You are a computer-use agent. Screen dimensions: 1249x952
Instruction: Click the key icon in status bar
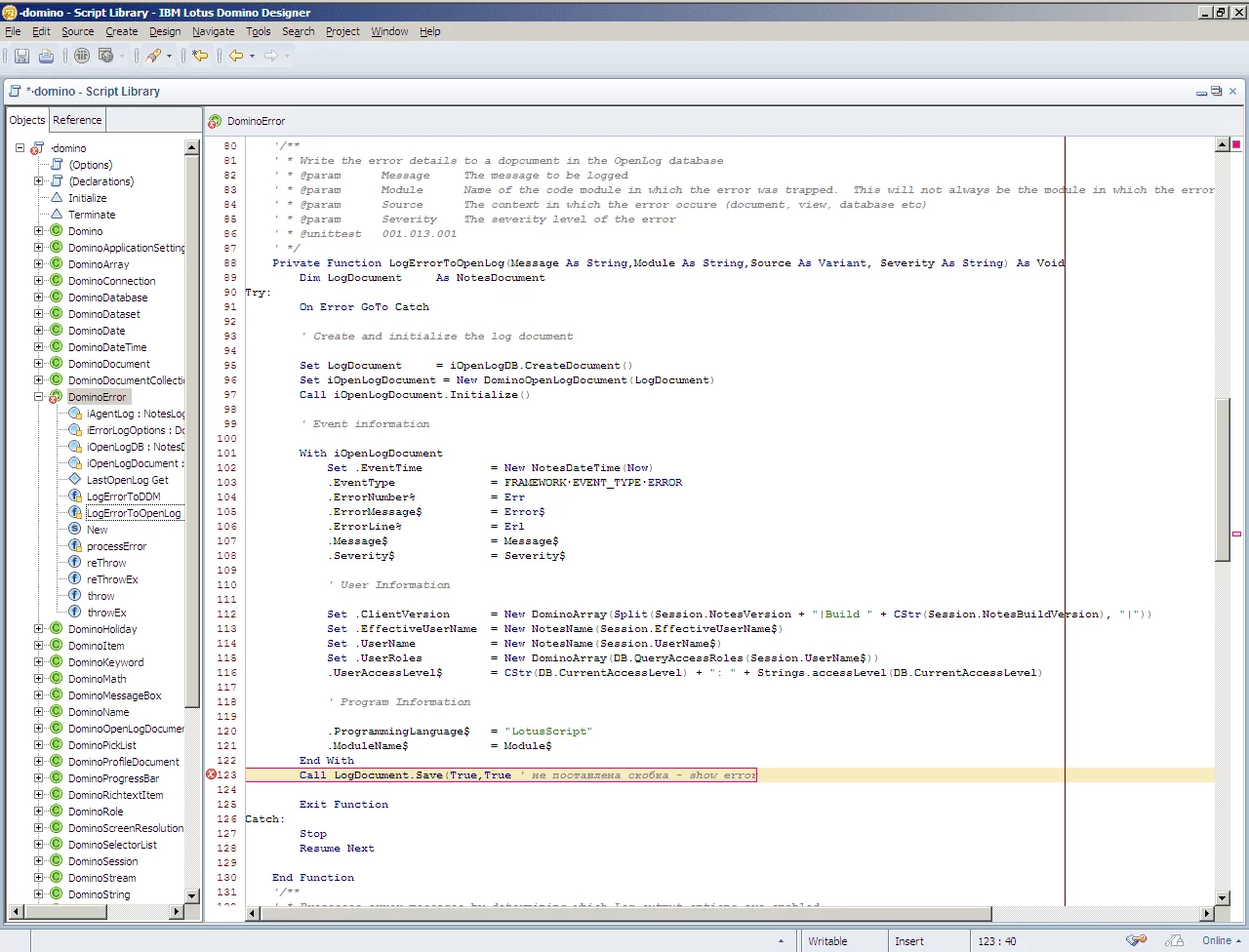pyautogui.click(x=1136, y=940)
